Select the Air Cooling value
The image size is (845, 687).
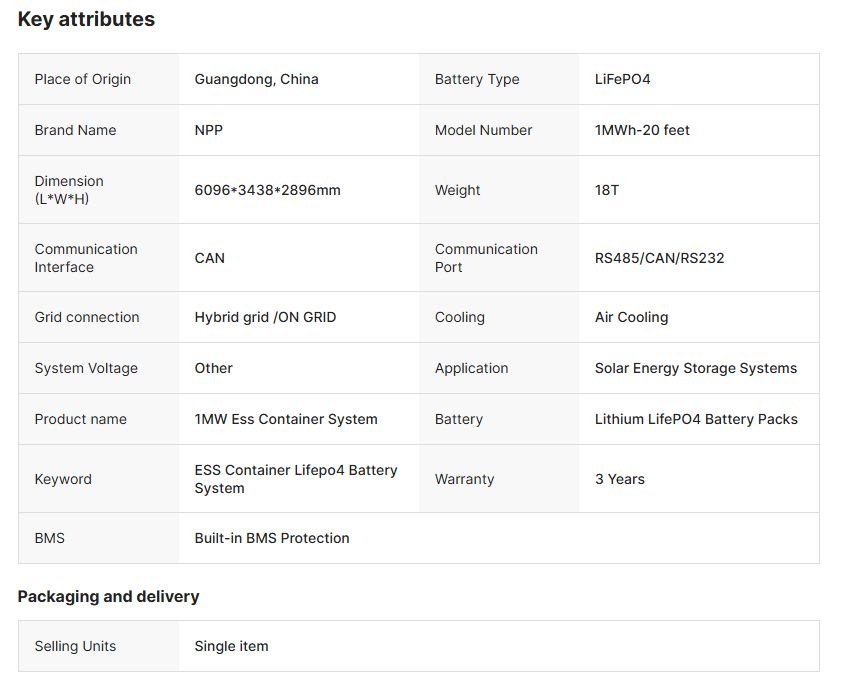point(631,317)
